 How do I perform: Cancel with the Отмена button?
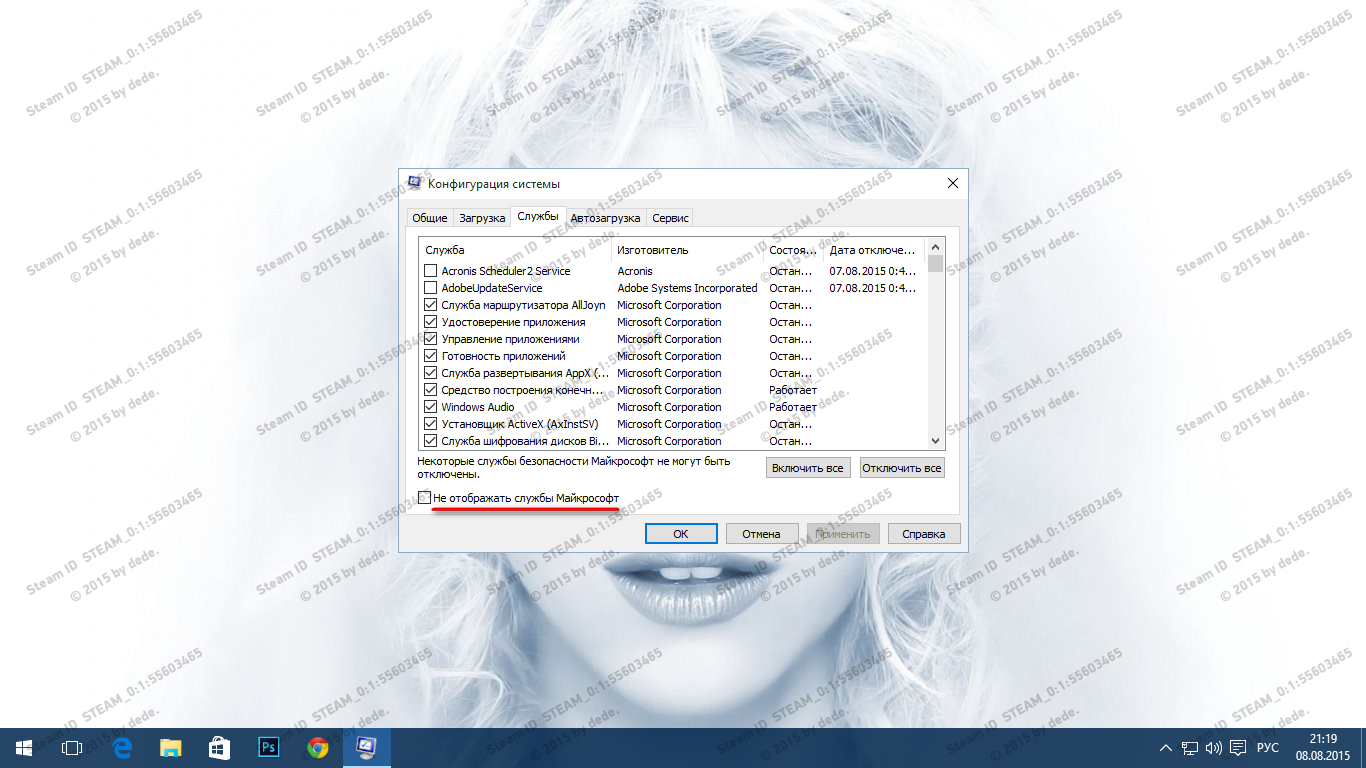tap(762, 534)
